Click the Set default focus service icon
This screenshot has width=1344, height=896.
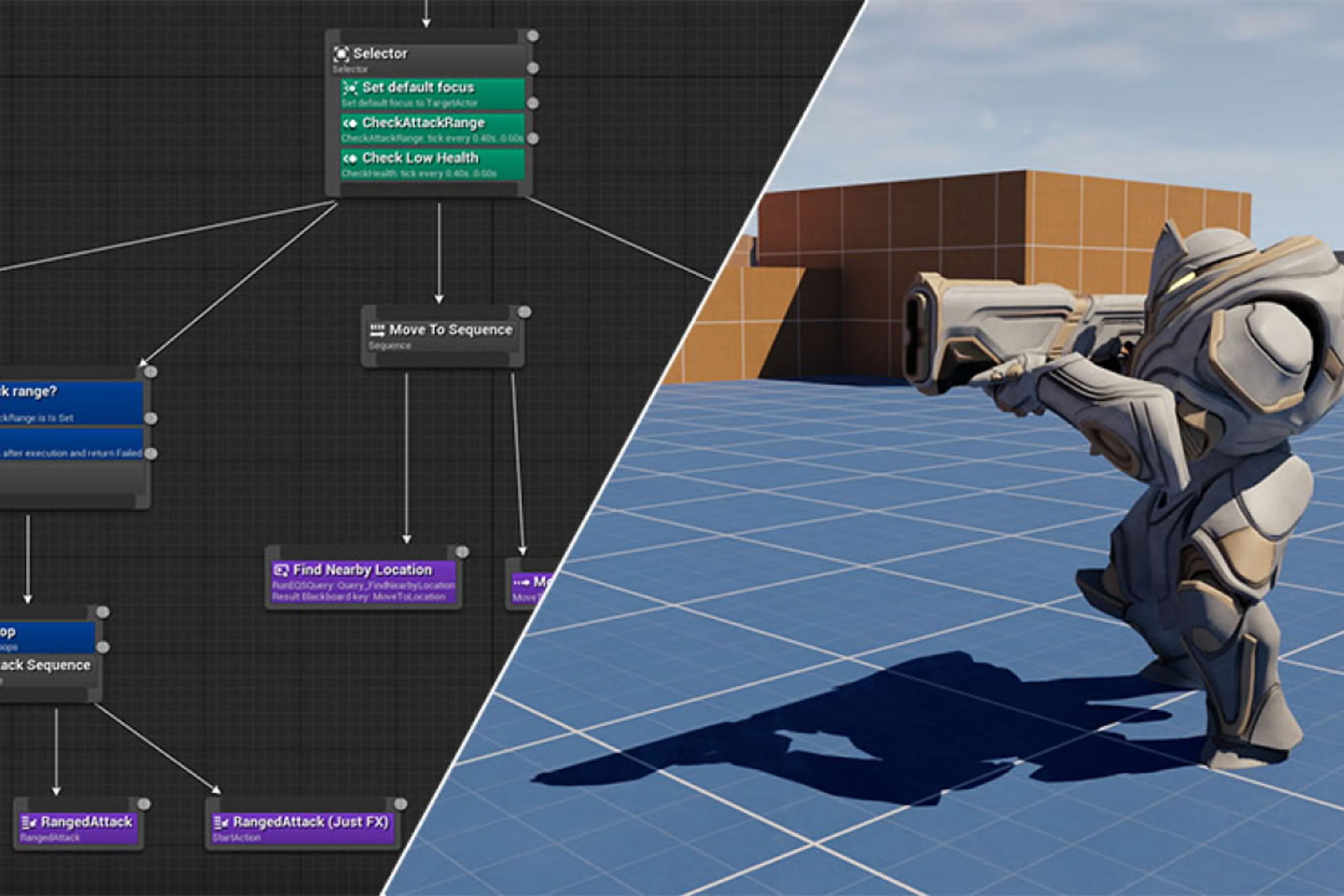[x=350, y=88]
